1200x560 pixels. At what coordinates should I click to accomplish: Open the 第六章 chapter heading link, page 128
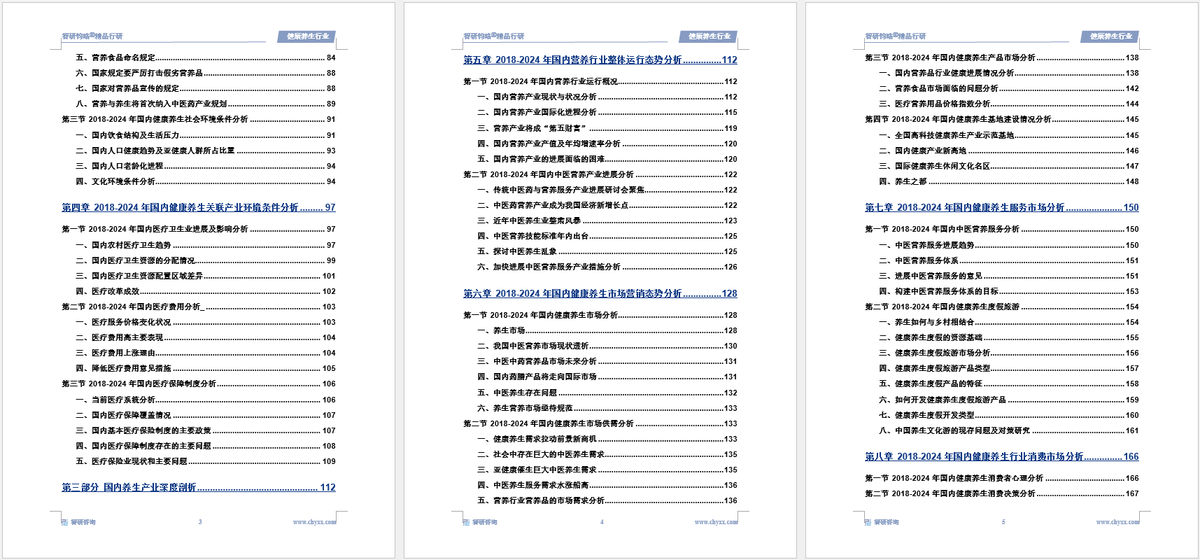click(x=600, y=293)
